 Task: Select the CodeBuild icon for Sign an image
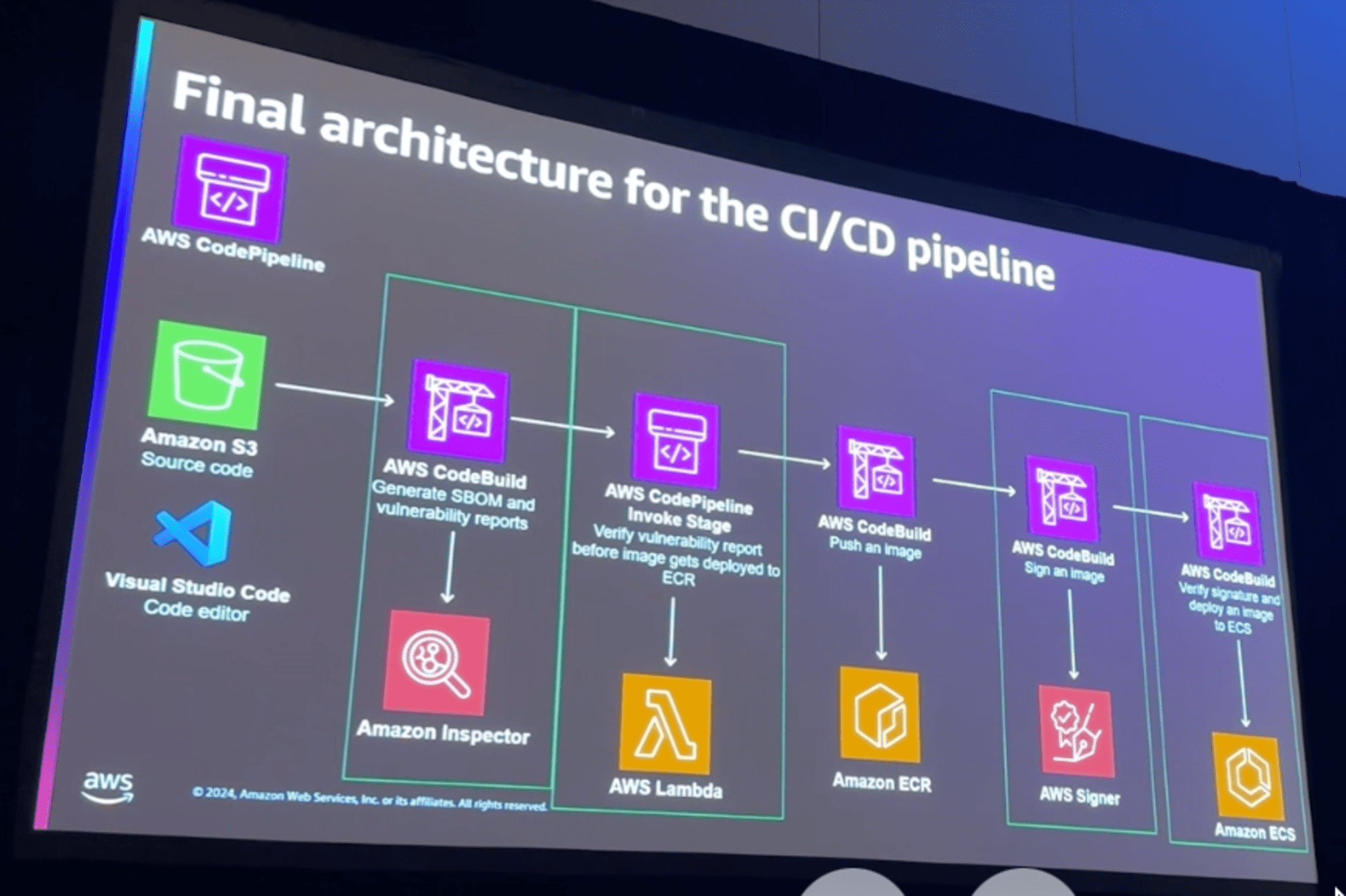coord(1063,498)
